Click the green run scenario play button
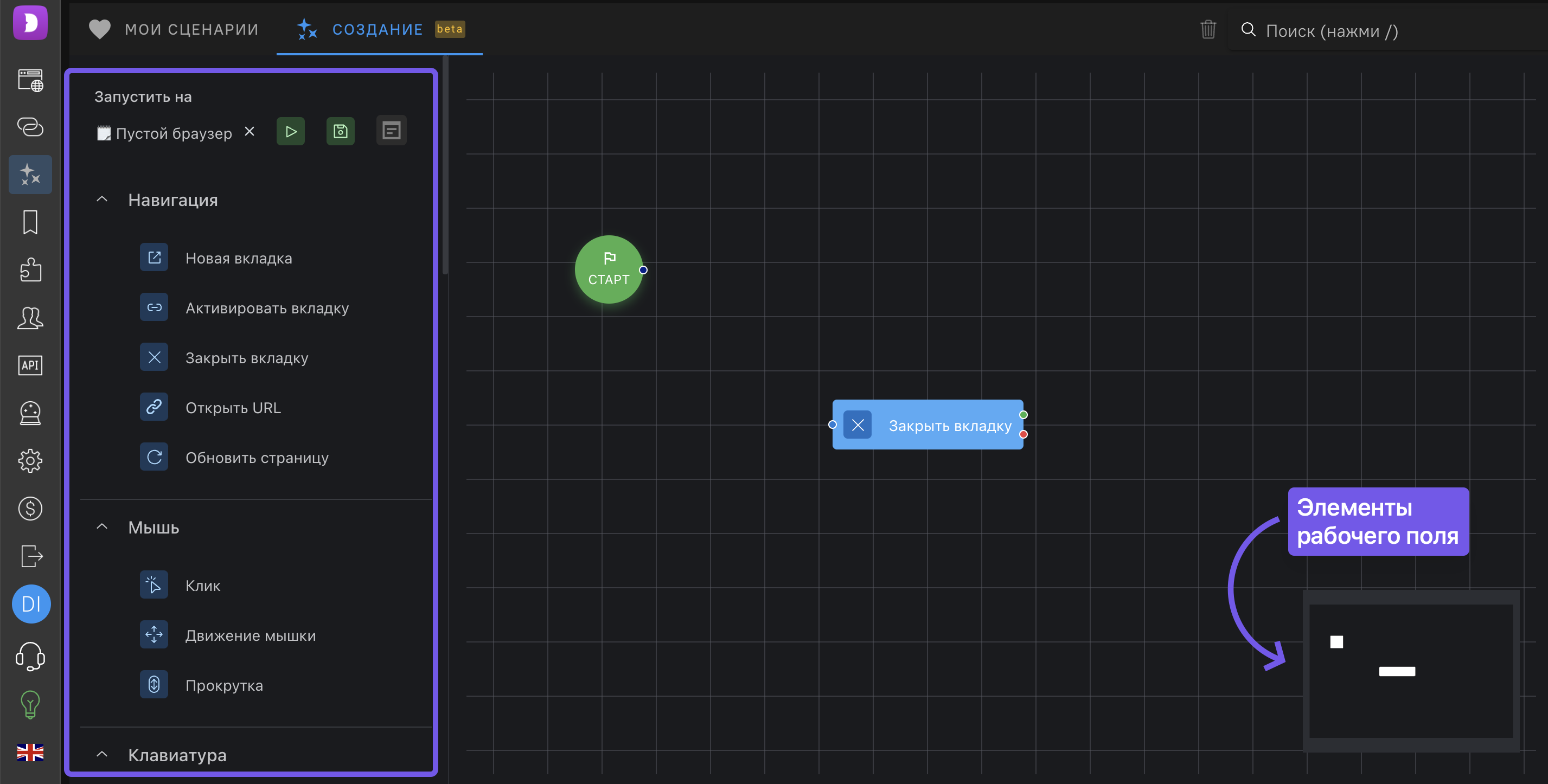Viewport: 1548px width, 784px height. pos(291,132)
